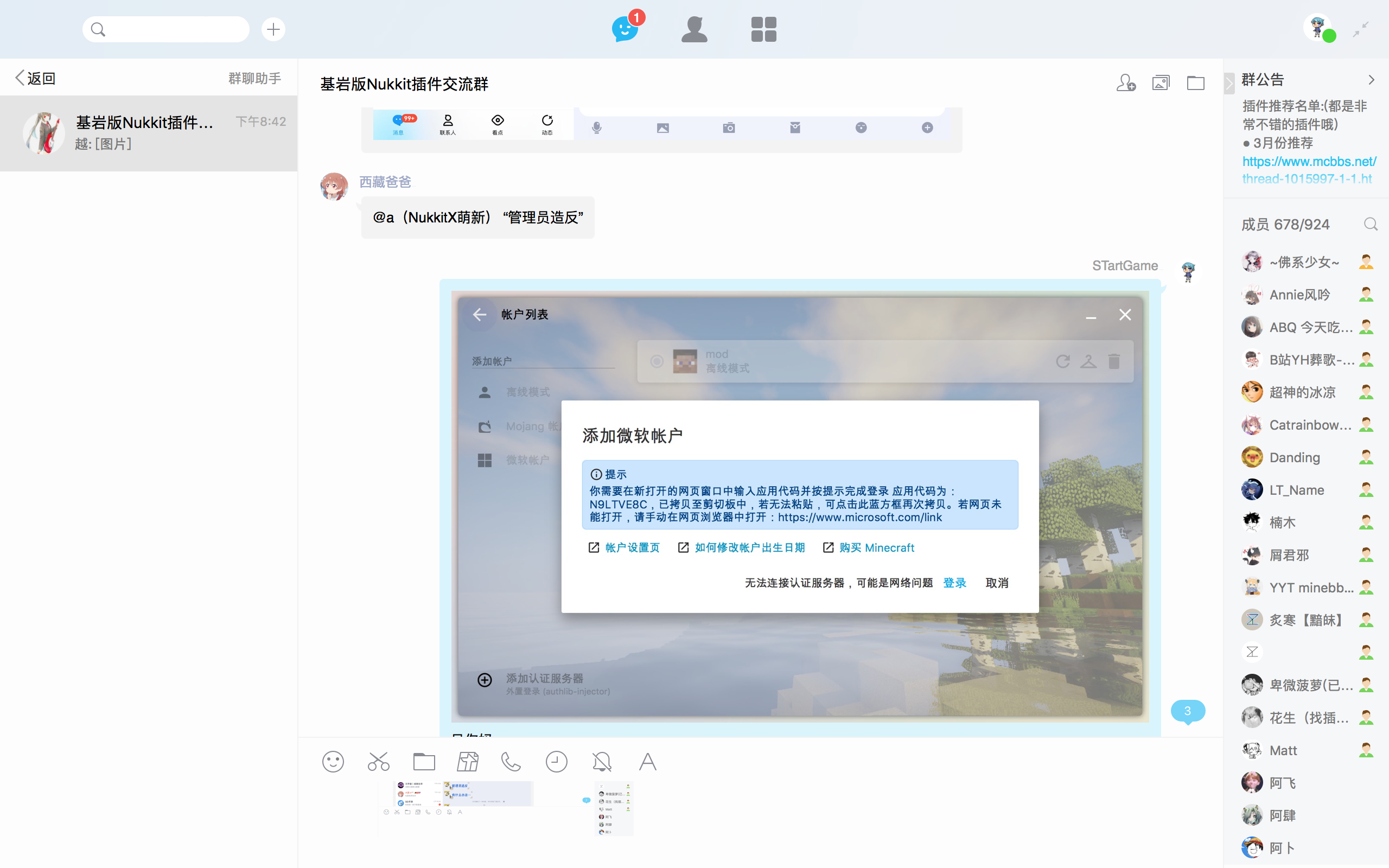The image size is (1389, 868).
Task: Select member 阿飞
Action: click(1307, 782)
